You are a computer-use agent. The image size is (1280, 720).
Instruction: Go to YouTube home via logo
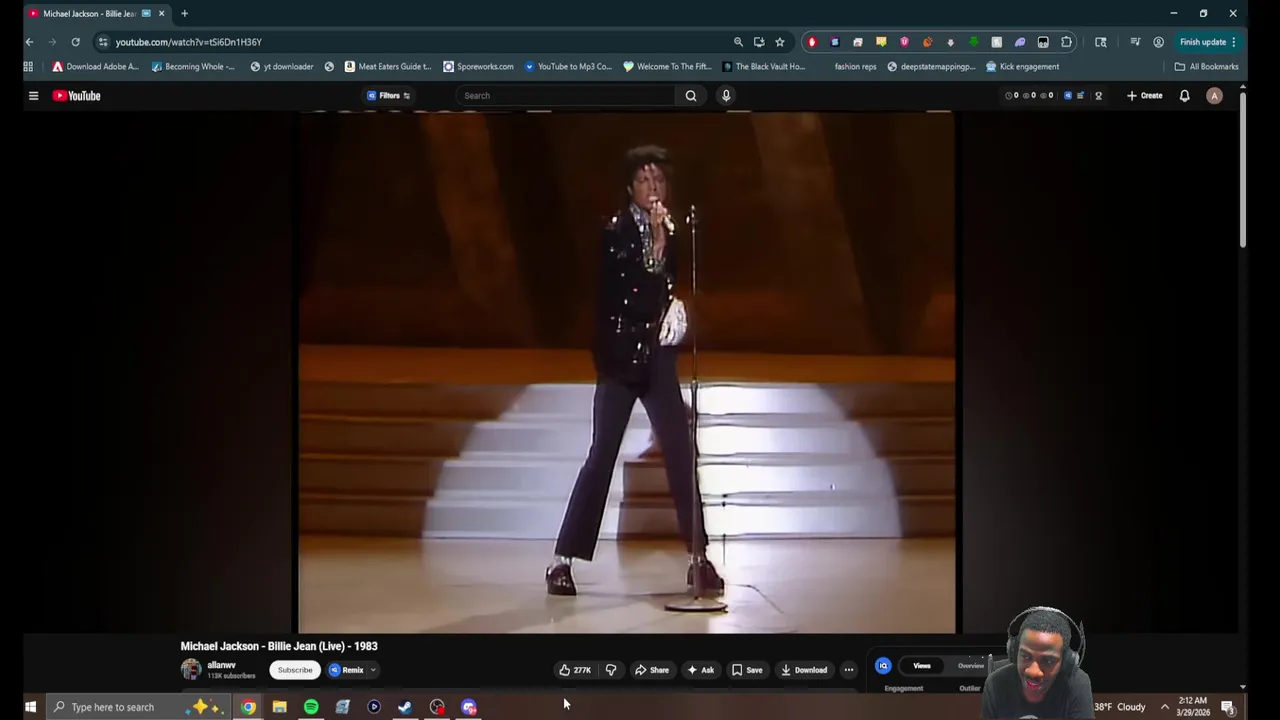77,96
